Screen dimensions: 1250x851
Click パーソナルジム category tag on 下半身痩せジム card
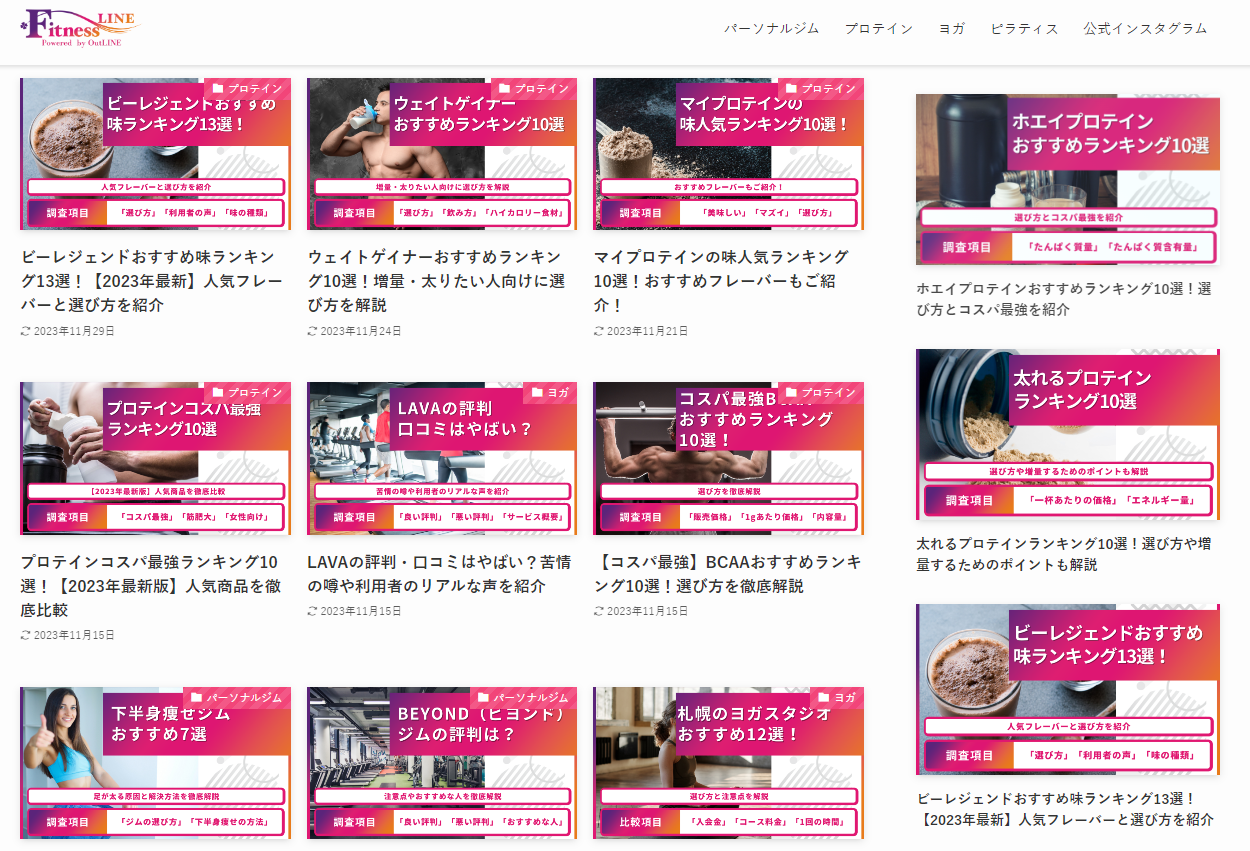pos(237,697)
